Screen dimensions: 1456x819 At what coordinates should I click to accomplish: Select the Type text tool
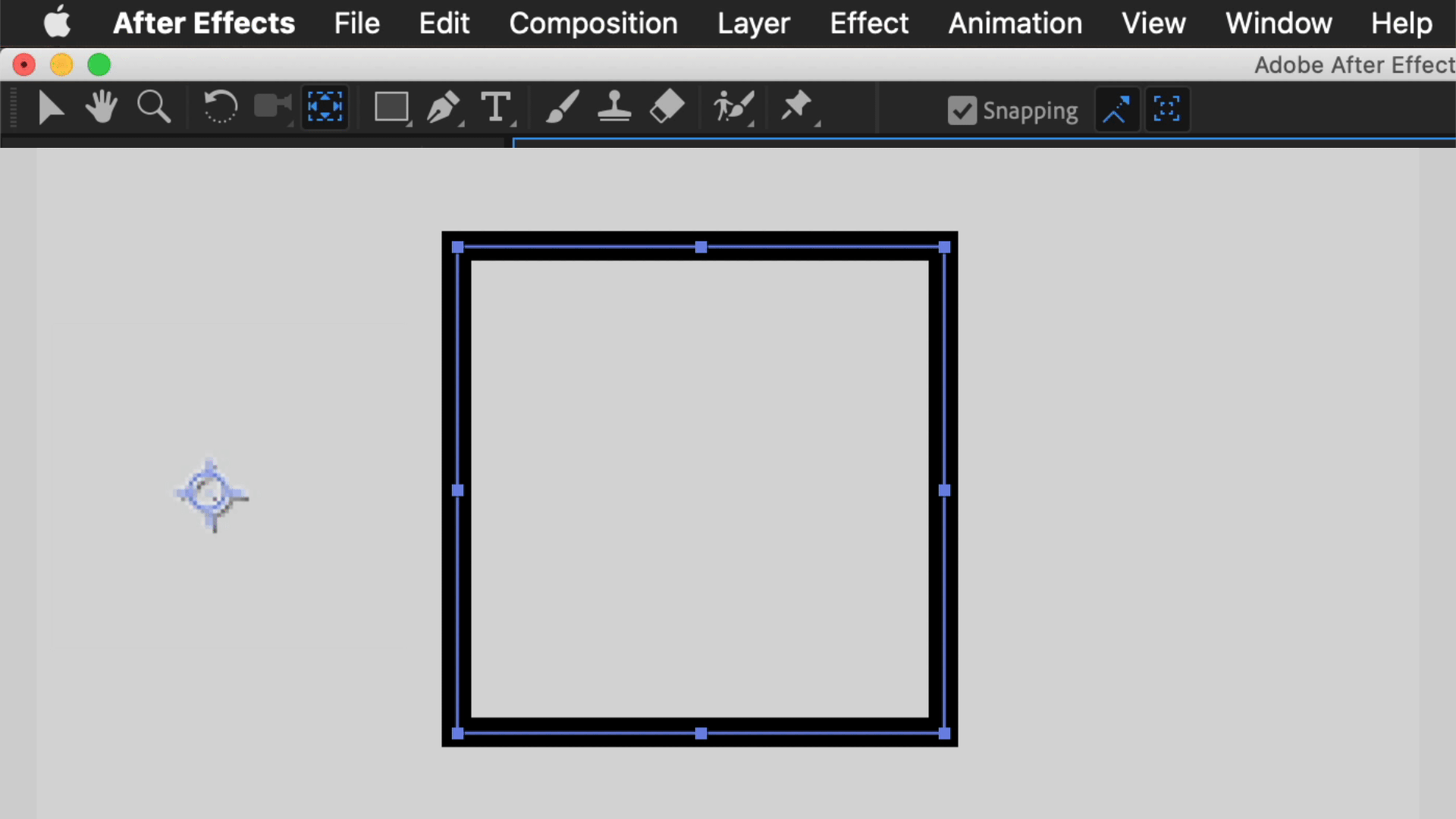(x=496, y=108)
